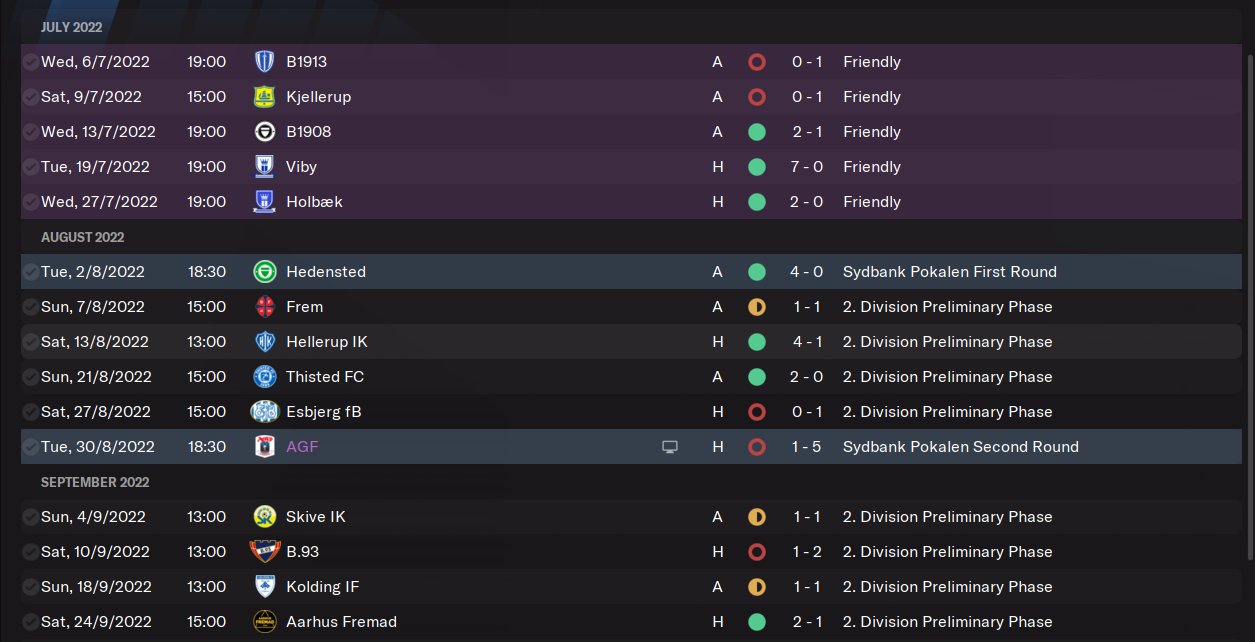This screenshot has height=642, width=1255.
Task: Click the Frem club badge
Action: [265, 307]
